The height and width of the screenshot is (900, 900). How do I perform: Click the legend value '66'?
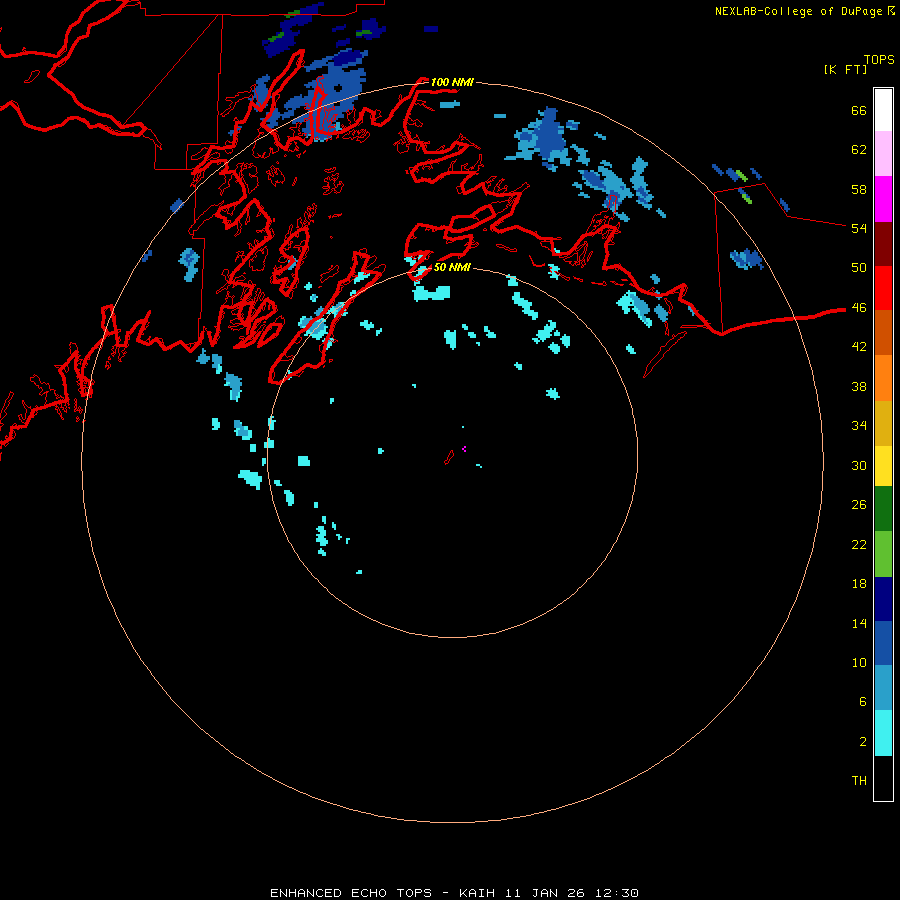859,111
